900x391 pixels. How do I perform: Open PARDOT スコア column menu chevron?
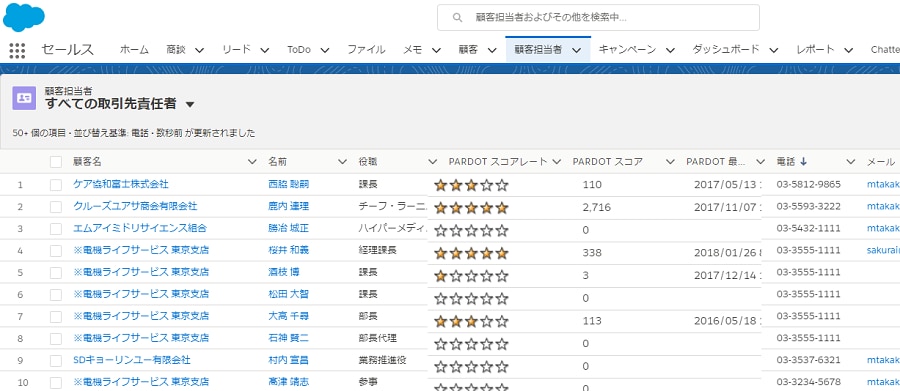point(669,162)
